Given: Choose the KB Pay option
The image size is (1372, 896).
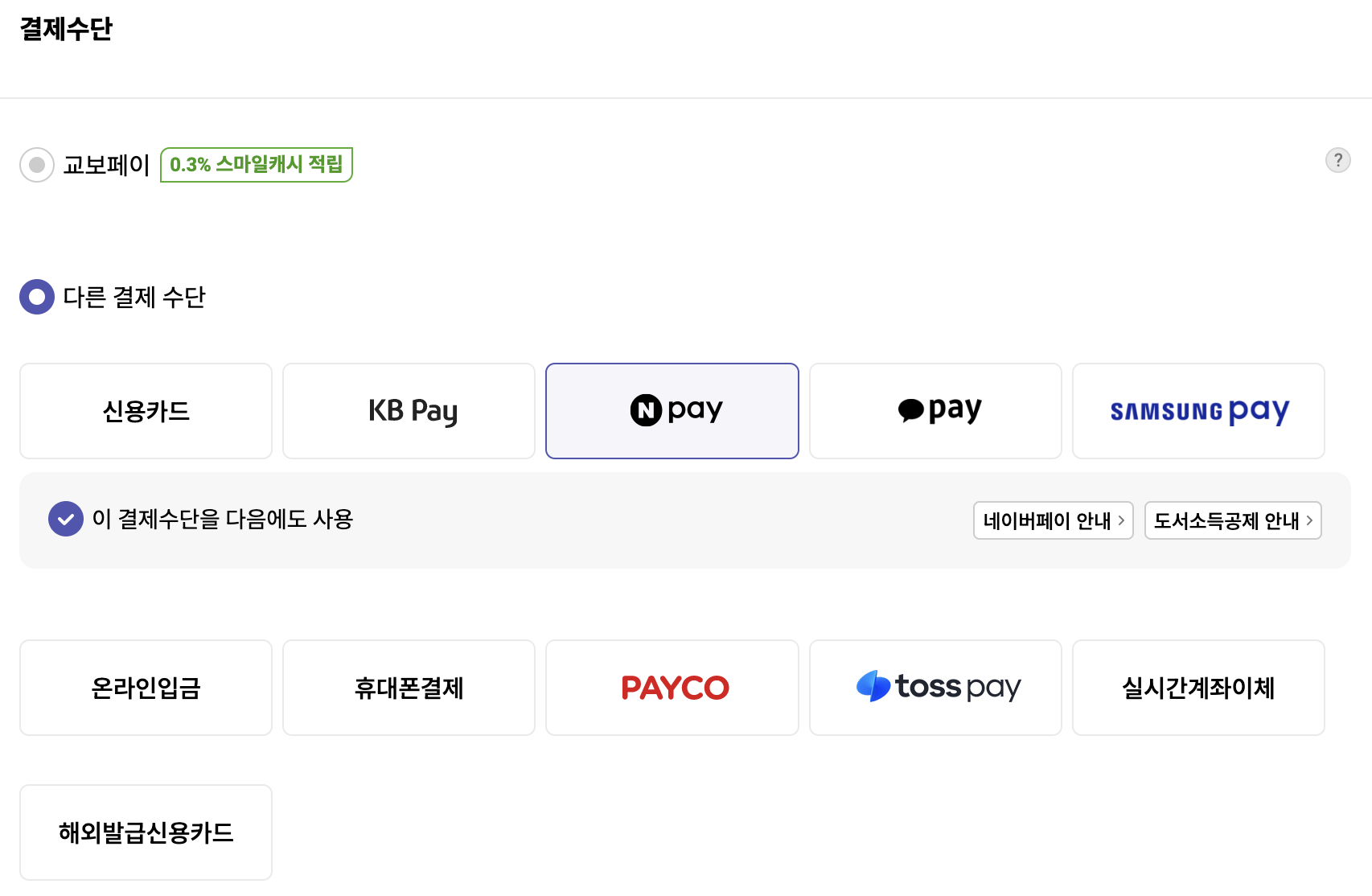Looking at the screenshot, I should pyautogui.click(x=409, y=410).
